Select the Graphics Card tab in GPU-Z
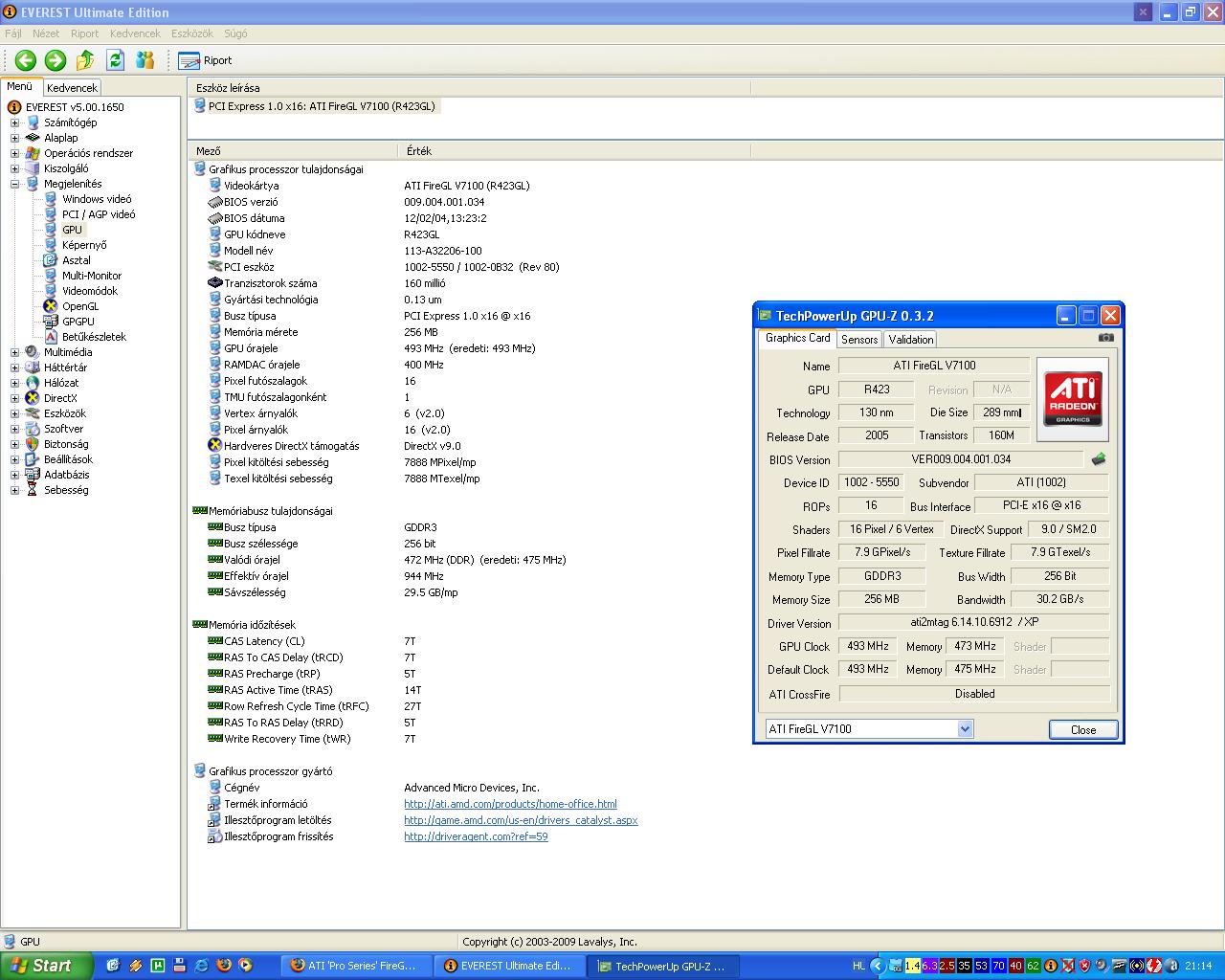The image size is (1225, 980). pos(798,338)
